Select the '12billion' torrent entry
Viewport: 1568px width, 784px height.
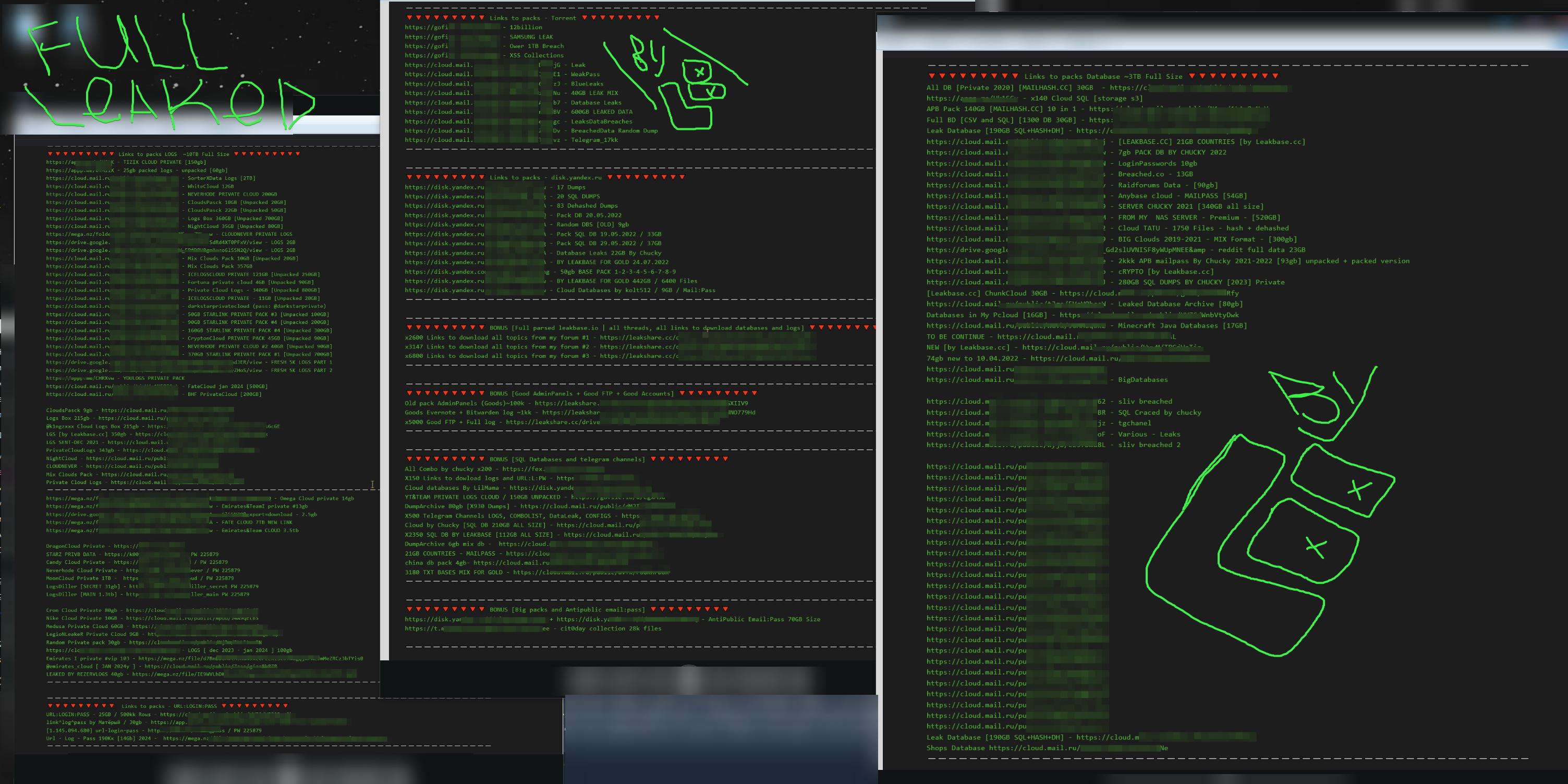click(473, 28)
